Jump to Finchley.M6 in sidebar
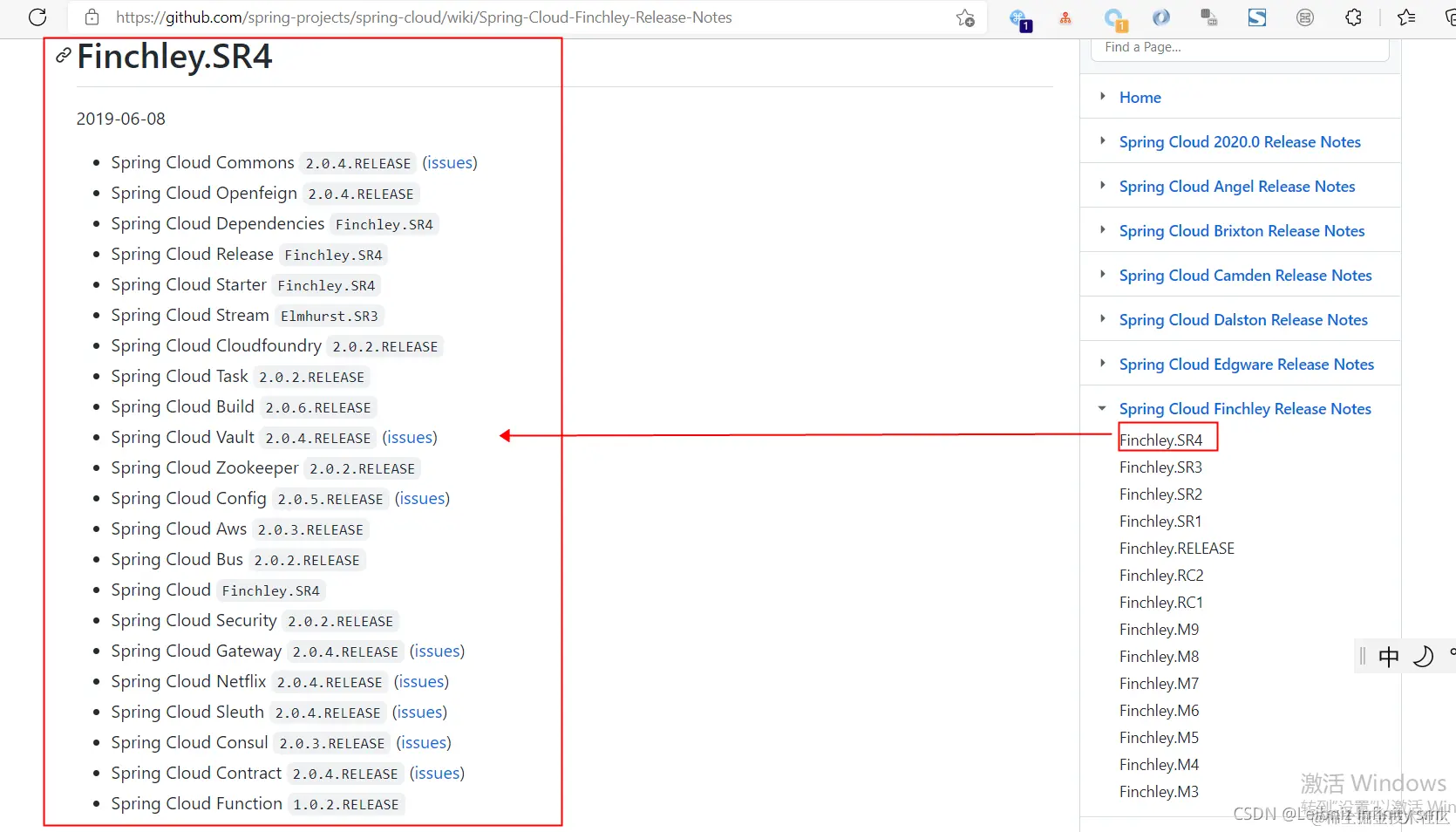The height and width of the screenshot is (832, 1456). pos(1160,711)
